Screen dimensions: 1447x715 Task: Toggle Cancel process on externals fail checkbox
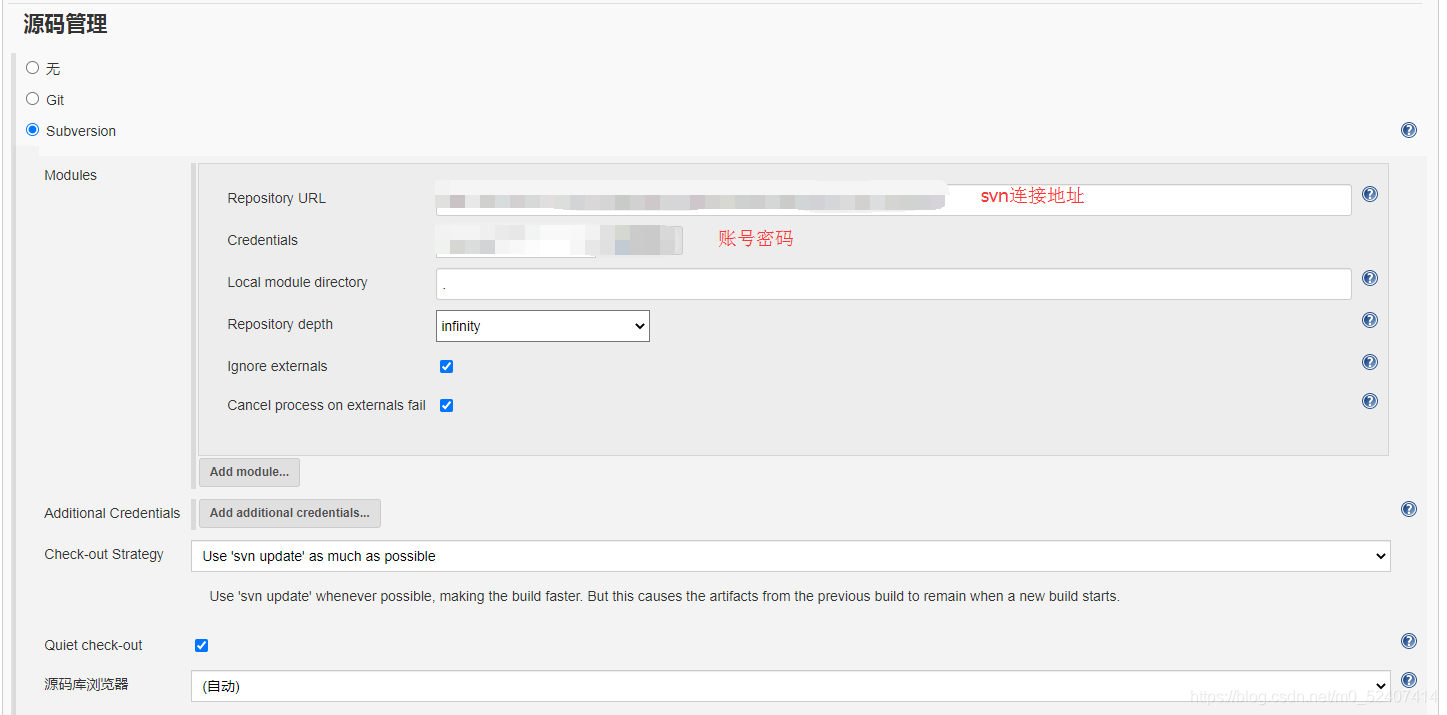tap(446, 406)
